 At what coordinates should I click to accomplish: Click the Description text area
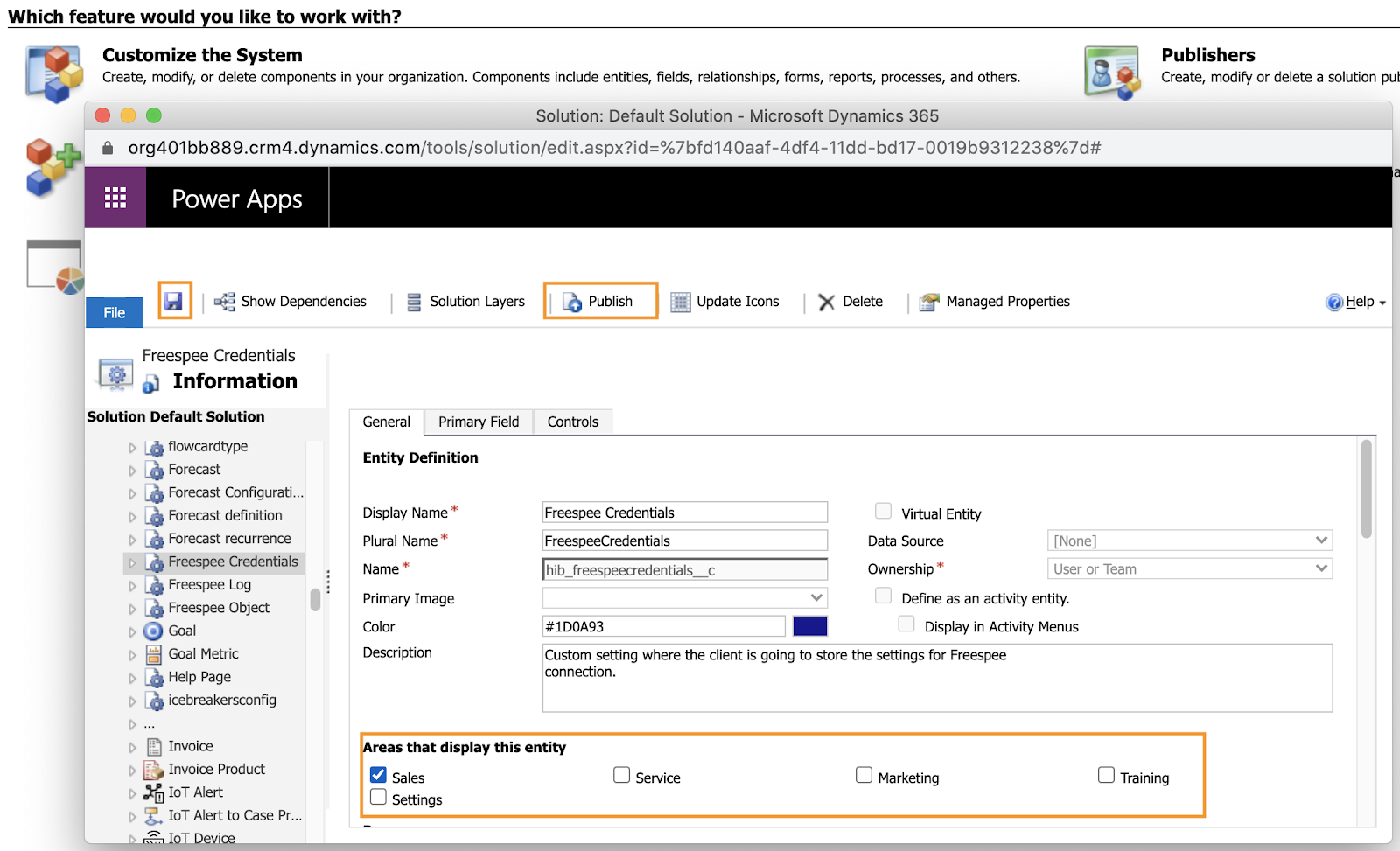(937, 678)
